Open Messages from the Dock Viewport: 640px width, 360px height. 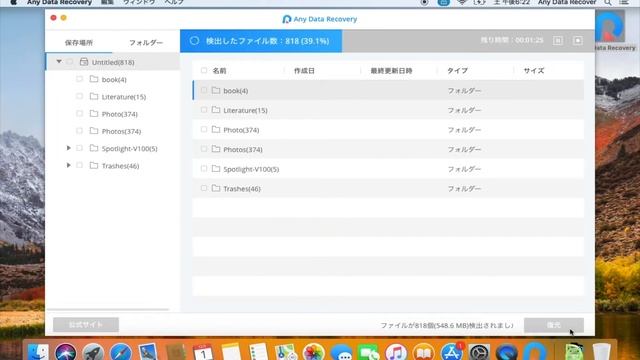(341, 352)
